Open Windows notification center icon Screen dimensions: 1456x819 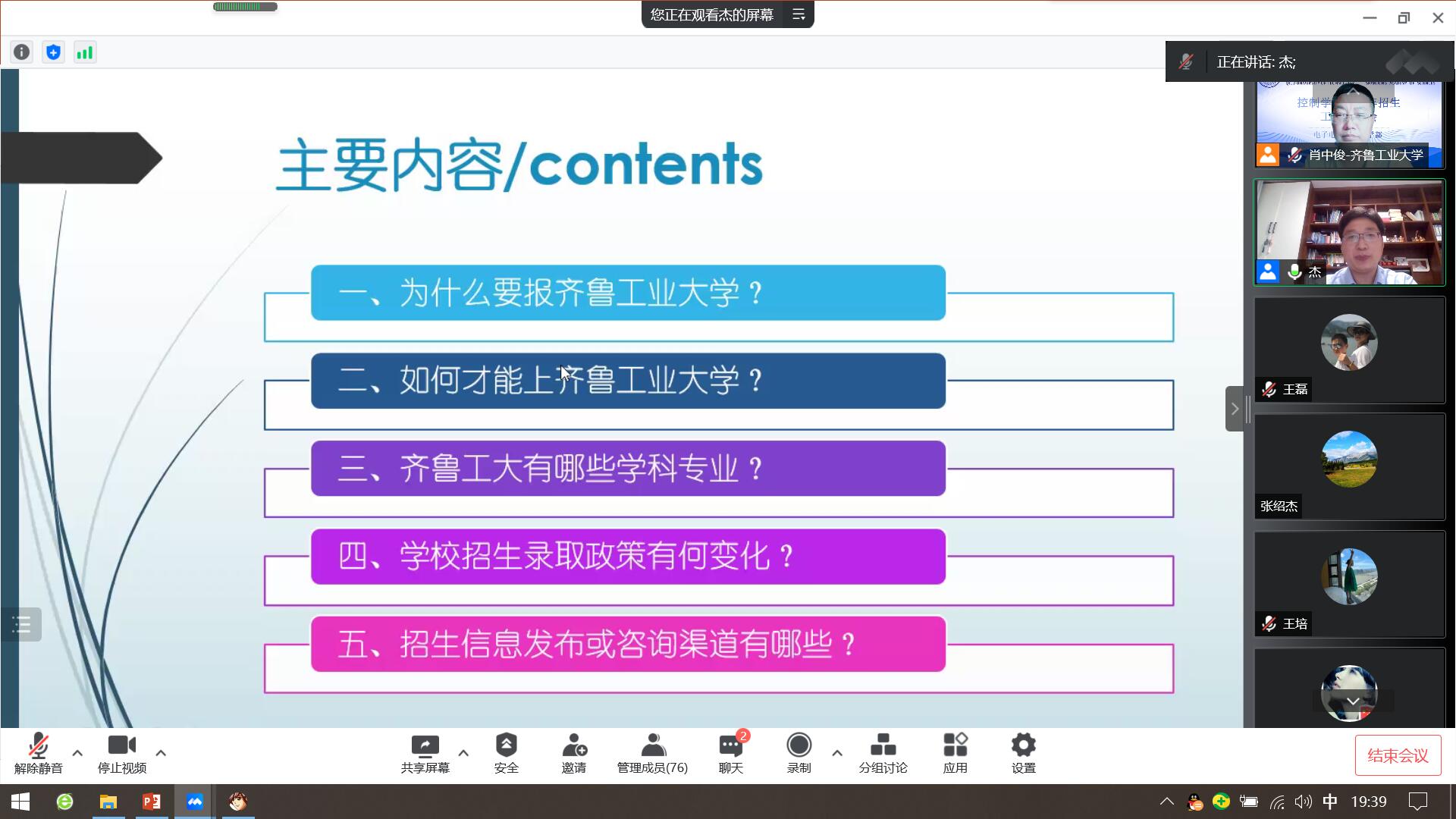pos(1417,802)
